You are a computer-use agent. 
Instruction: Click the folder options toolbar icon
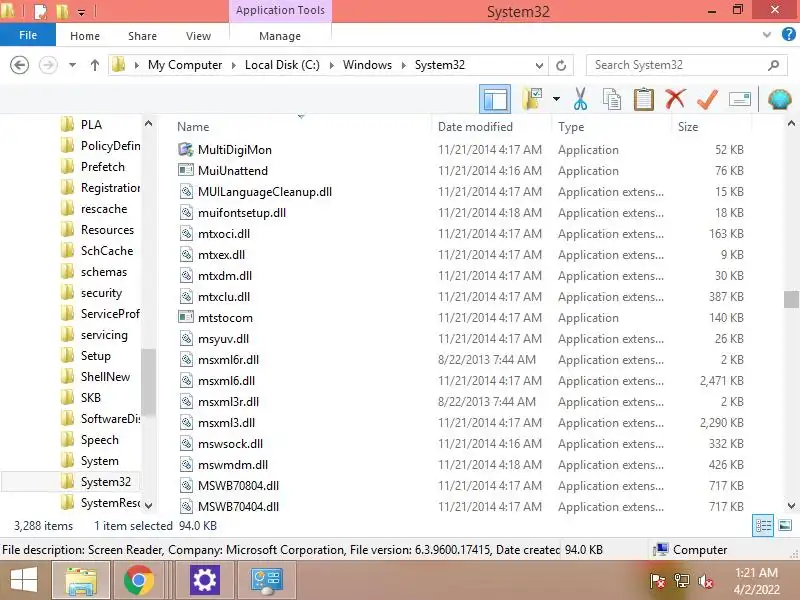click(531, 98)
